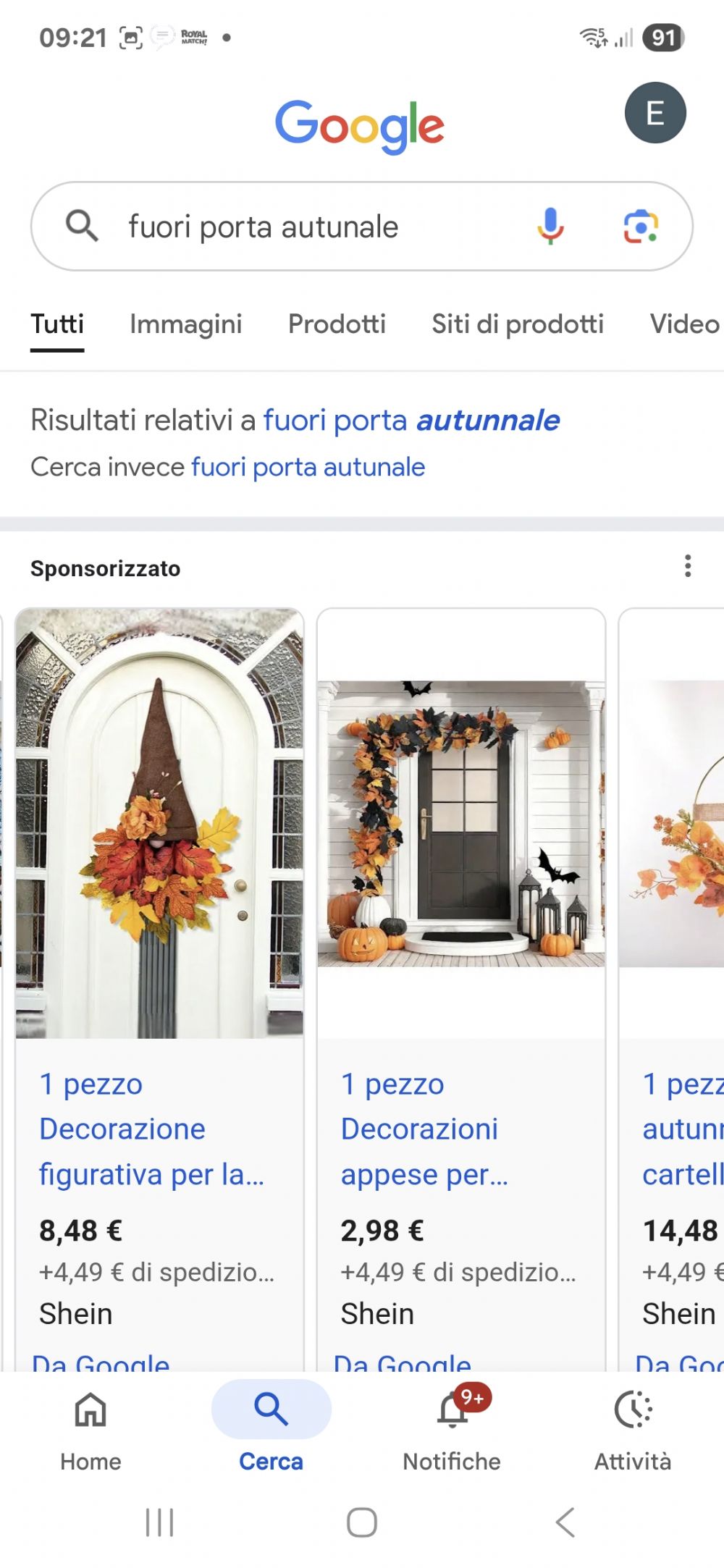The image size is (724, 1568).
Task: Switch to the Immagini tab
Action: 186,324
